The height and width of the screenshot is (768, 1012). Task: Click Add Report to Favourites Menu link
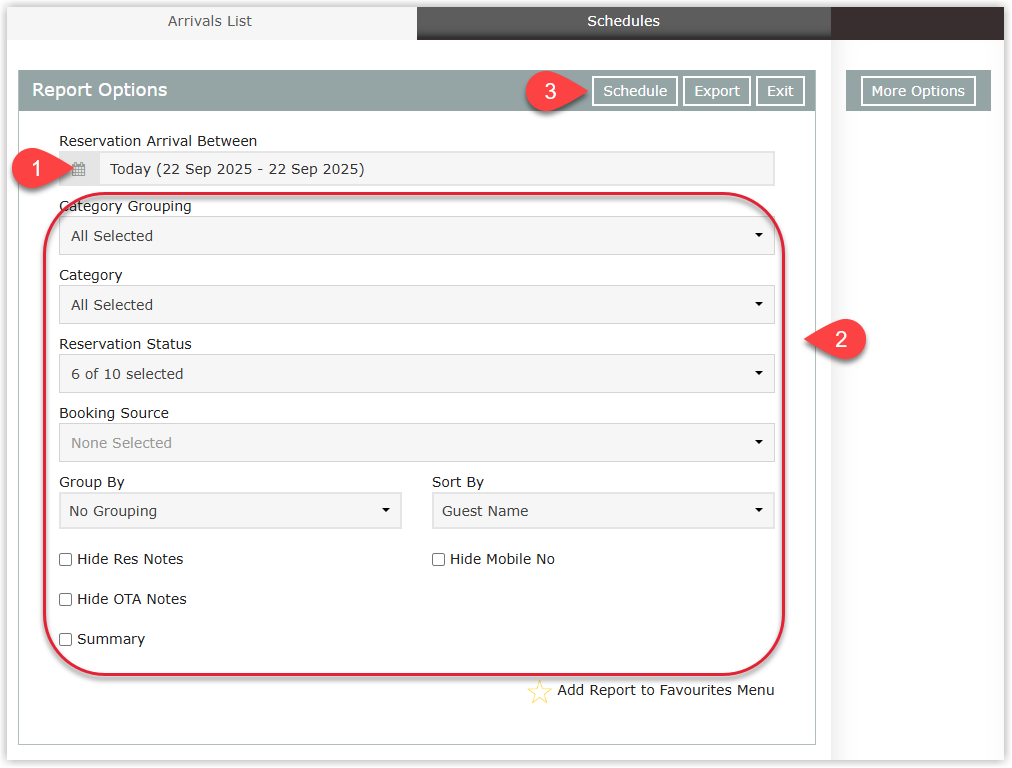665,691
